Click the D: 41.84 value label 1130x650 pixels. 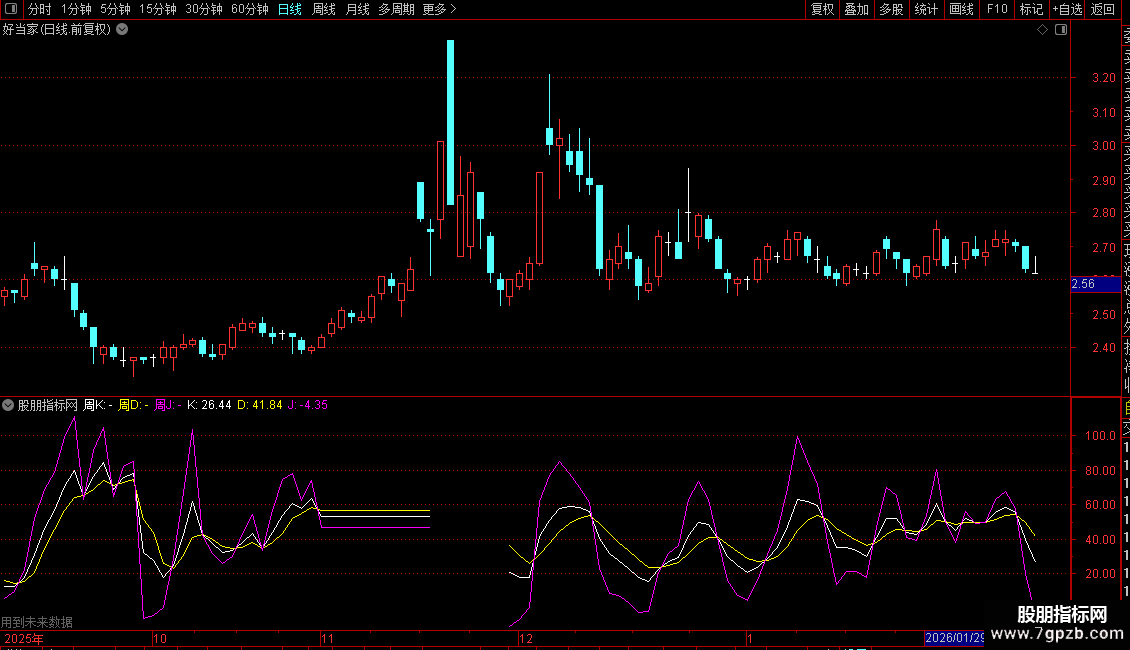(259, 405)
